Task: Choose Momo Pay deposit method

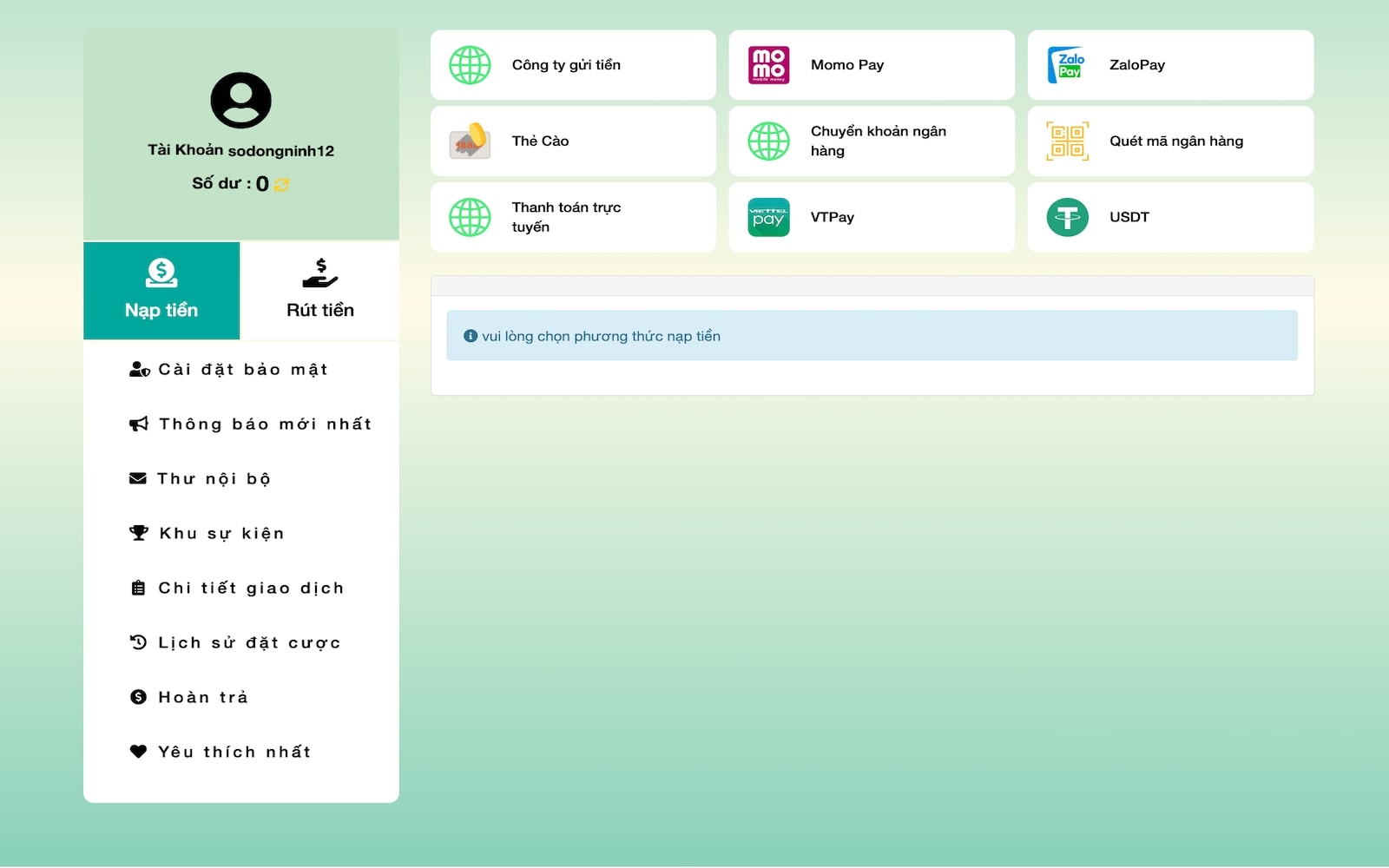Action: [x=872, y=65]
